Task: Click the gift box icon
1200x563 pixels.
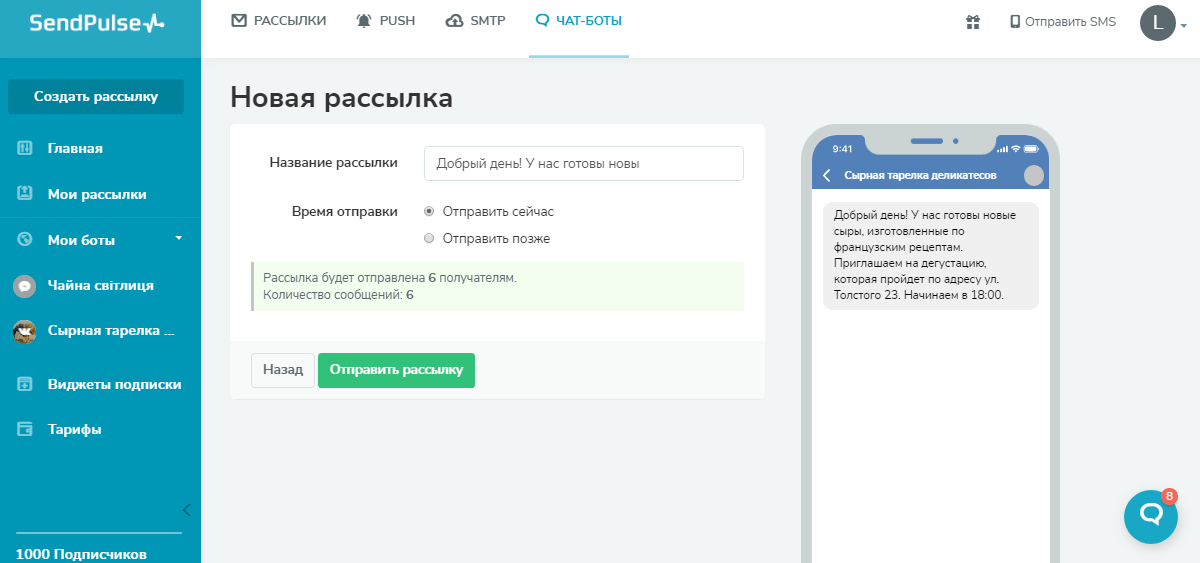Action: tap(972, 22)
